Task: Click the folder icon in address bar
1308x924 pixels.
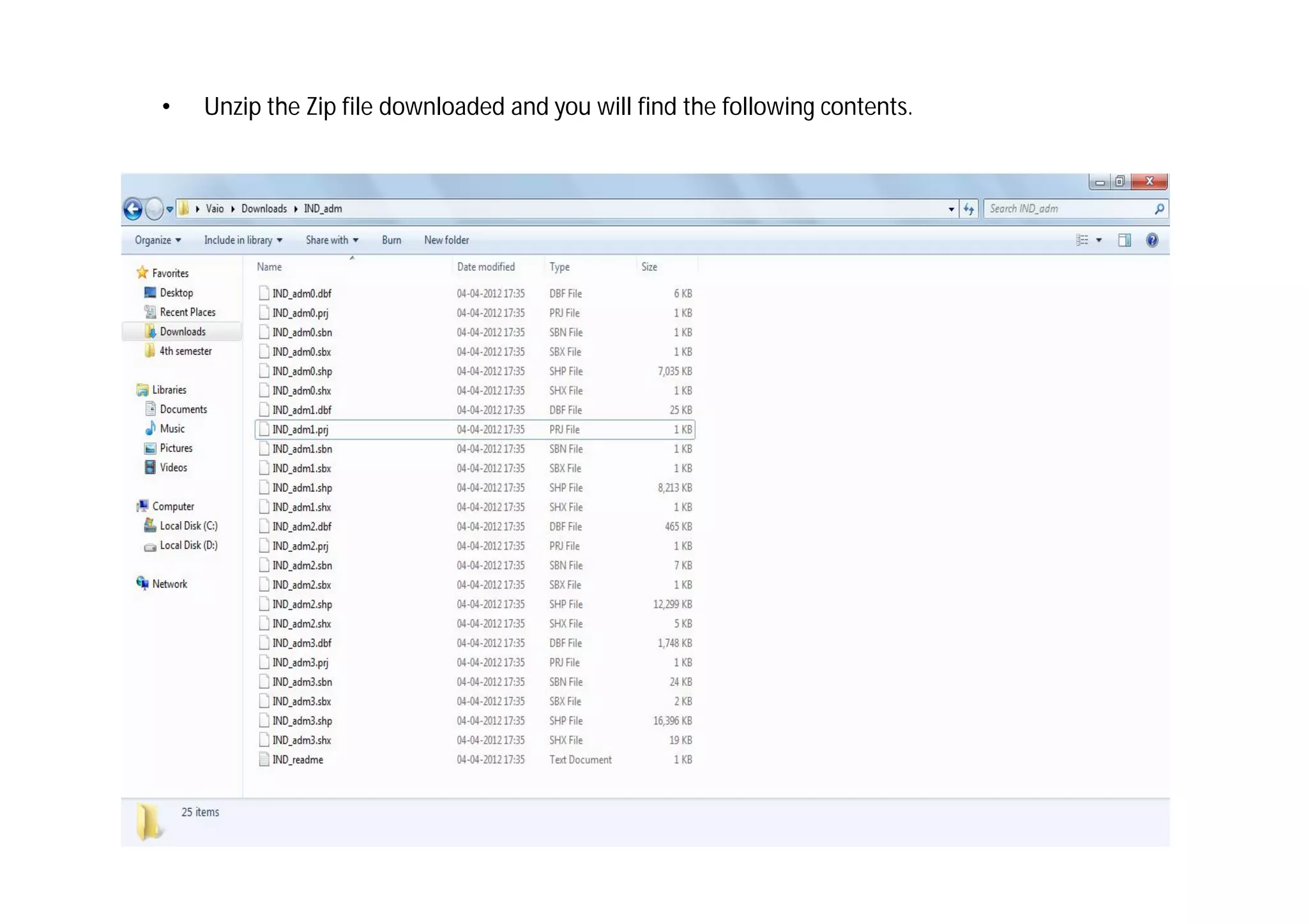Action: tap(184, 208)
